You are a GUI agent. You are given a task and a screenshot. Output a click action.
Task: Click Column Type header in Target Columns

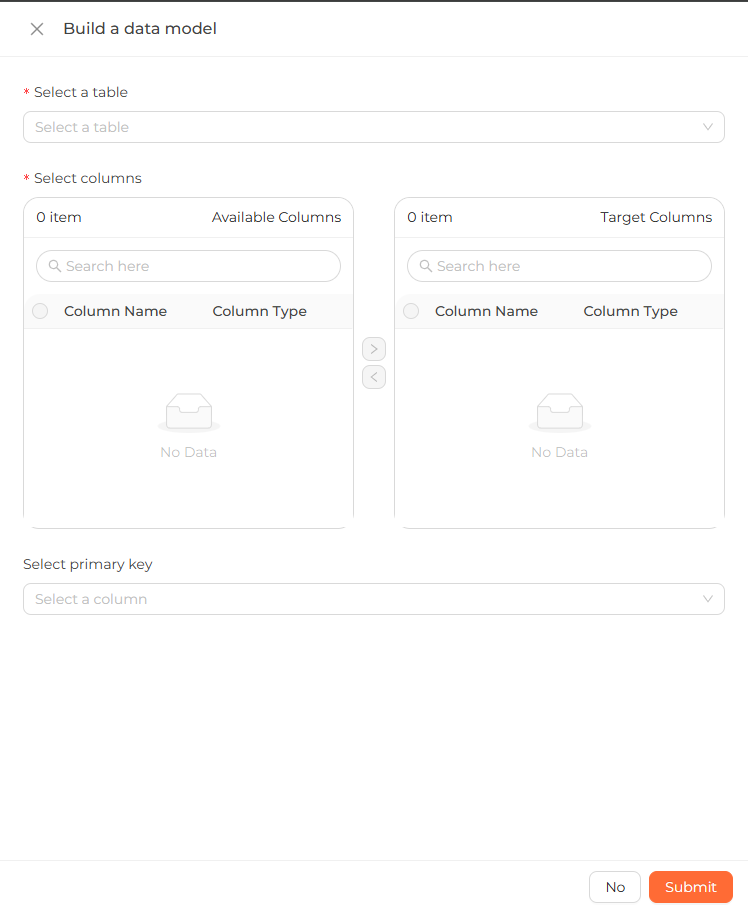(630, 312)
